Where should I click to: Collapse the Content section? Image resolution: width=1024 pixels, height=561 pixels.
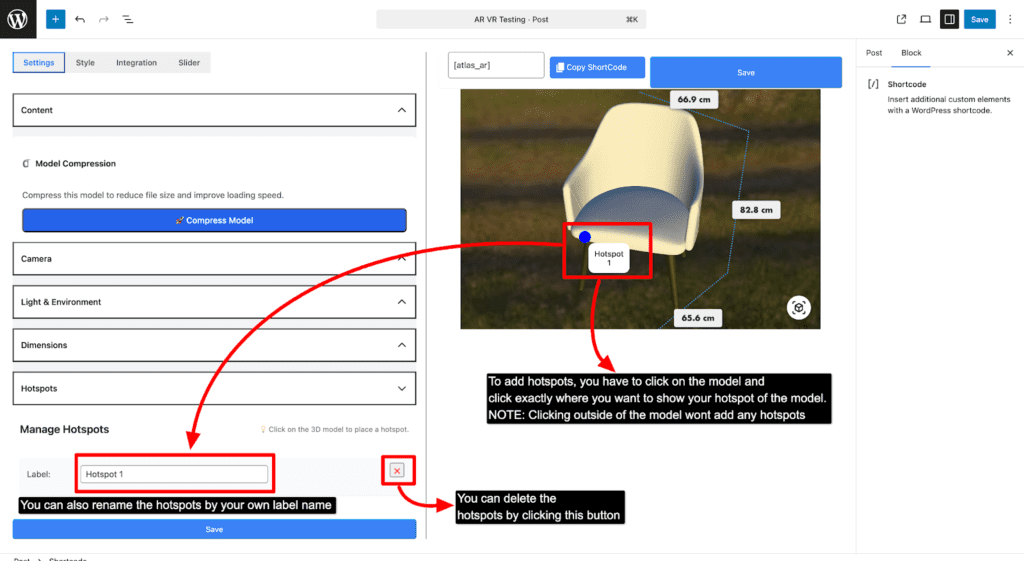401,110
